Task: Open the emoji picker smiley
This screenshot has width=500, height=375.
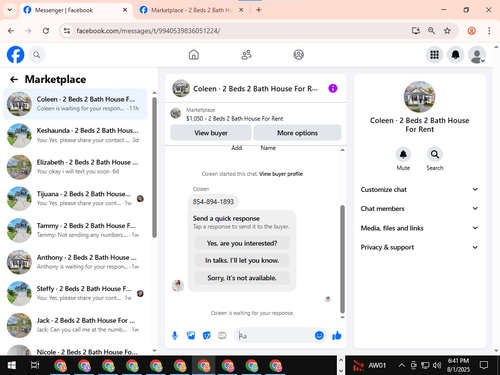Action: coord(319,335)
